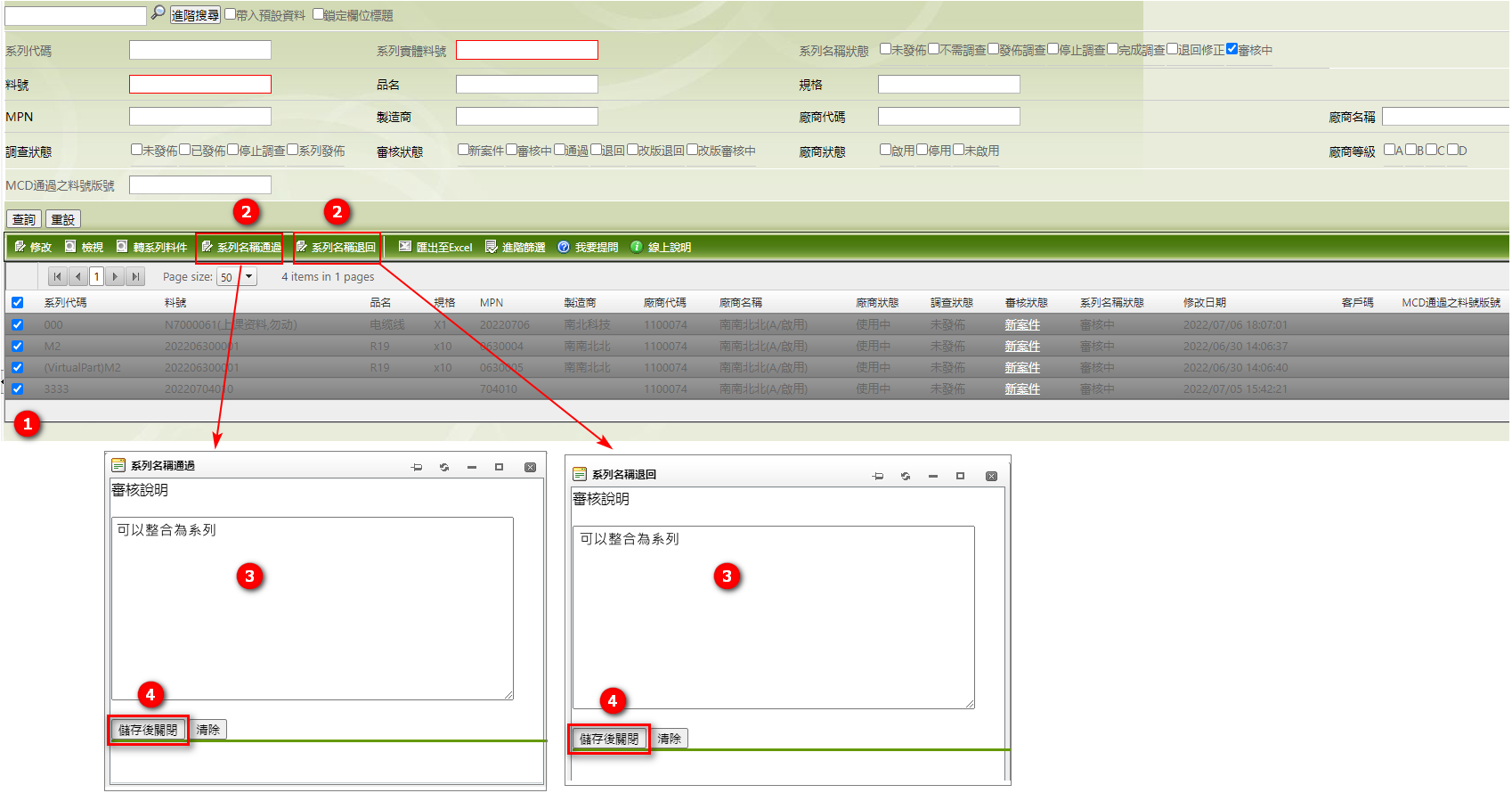Click 審核說明 textarea in 系列名稱通過 dialog
The image size is (1512, 793).
pyautogui.click(x=313, y=609)
